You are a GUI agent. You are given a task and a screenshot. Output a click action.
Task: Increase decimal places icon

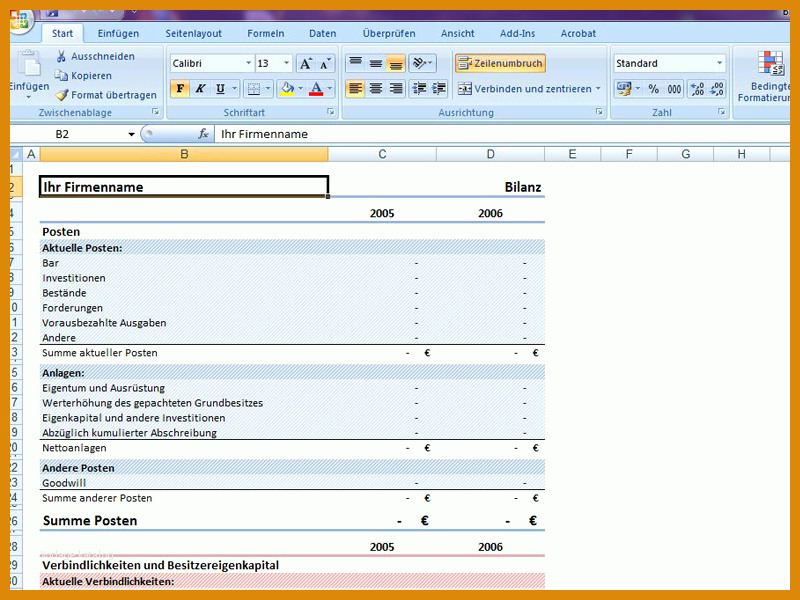(697, 89)
